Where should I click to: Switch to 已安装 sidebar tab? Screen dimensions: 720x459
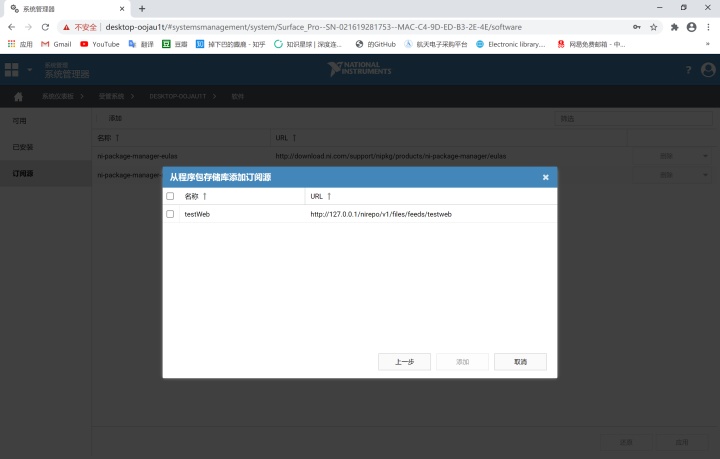46,147
